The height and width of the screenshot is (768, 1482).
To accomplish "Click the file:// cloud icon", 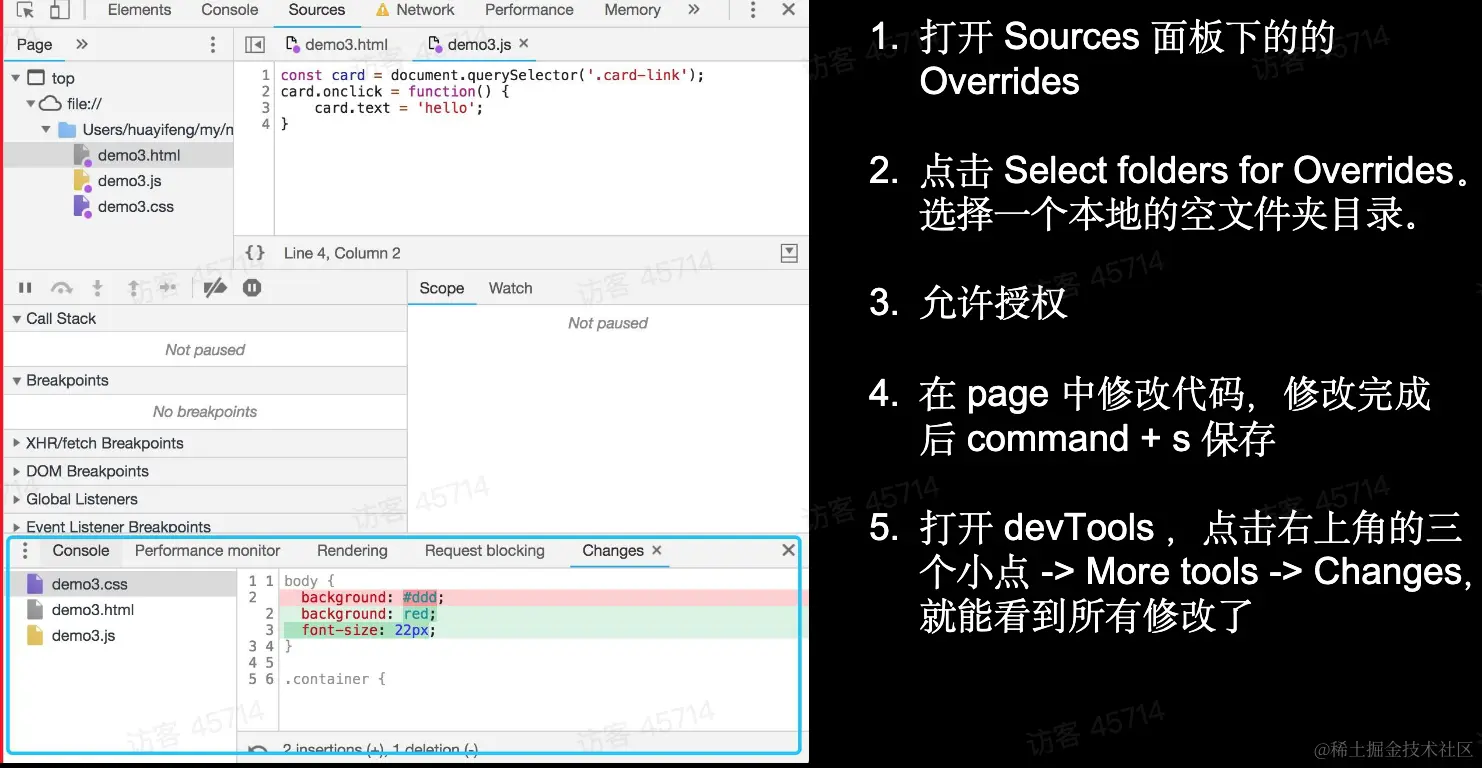I will pos(50,104).
